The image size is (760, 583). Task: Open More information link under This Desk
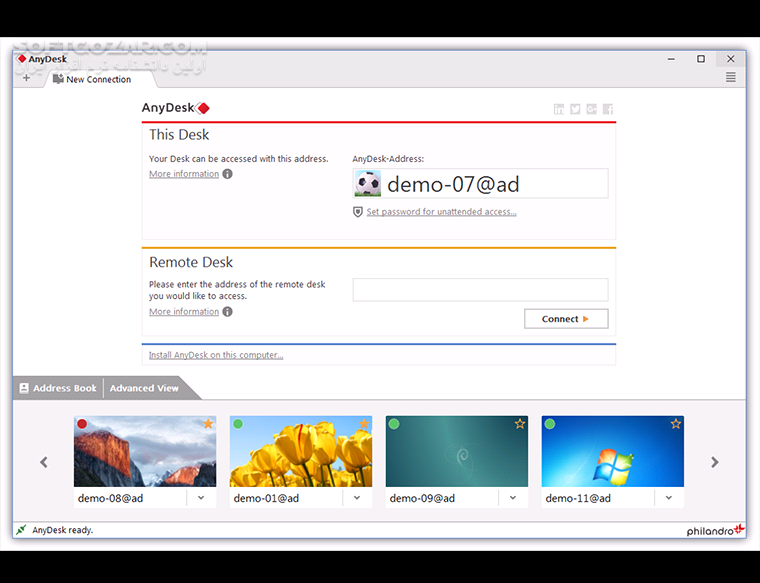click(x=184, y=173)
